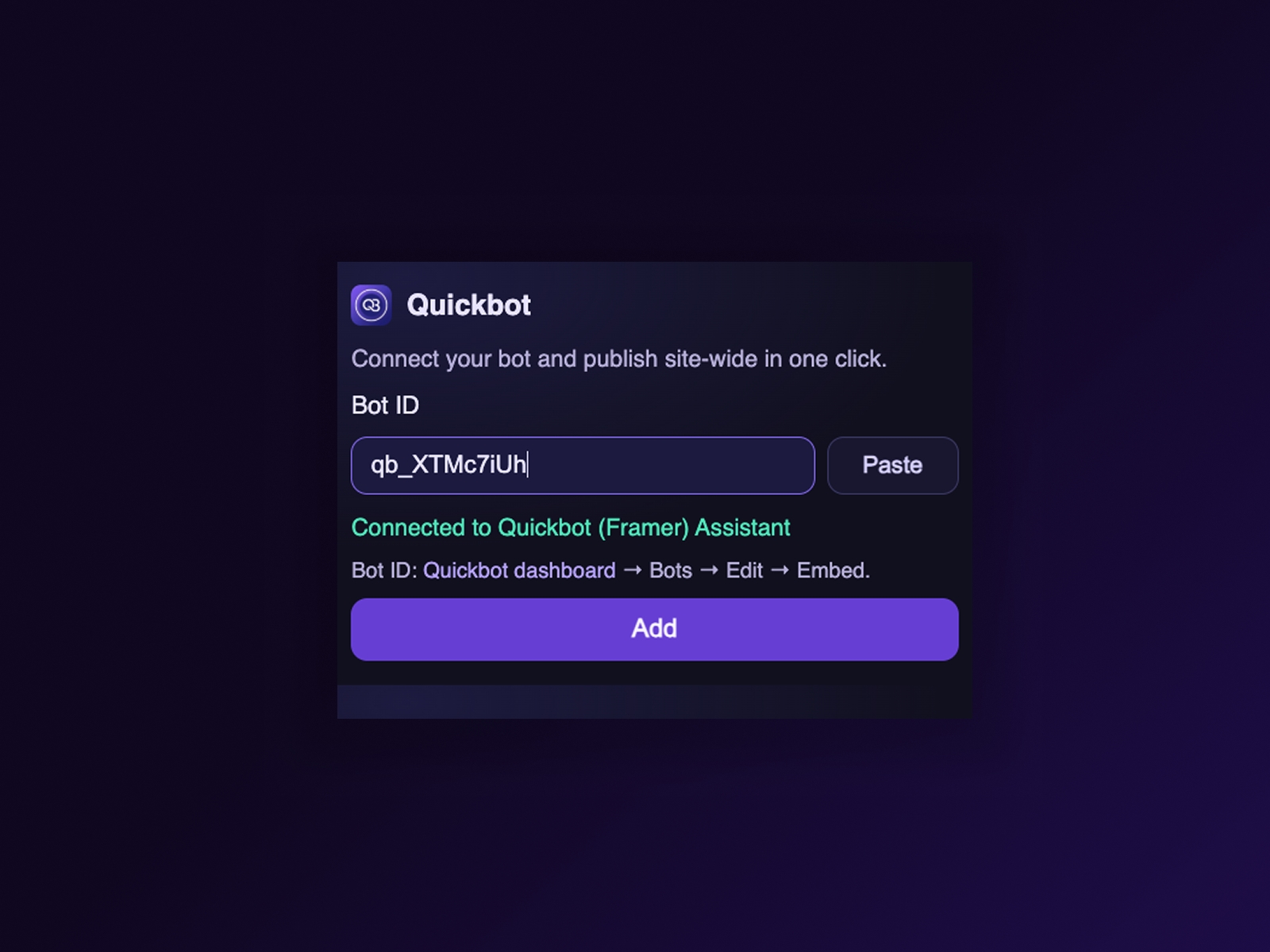Click the Bots breadcrumb step

(x=670, y=570)
